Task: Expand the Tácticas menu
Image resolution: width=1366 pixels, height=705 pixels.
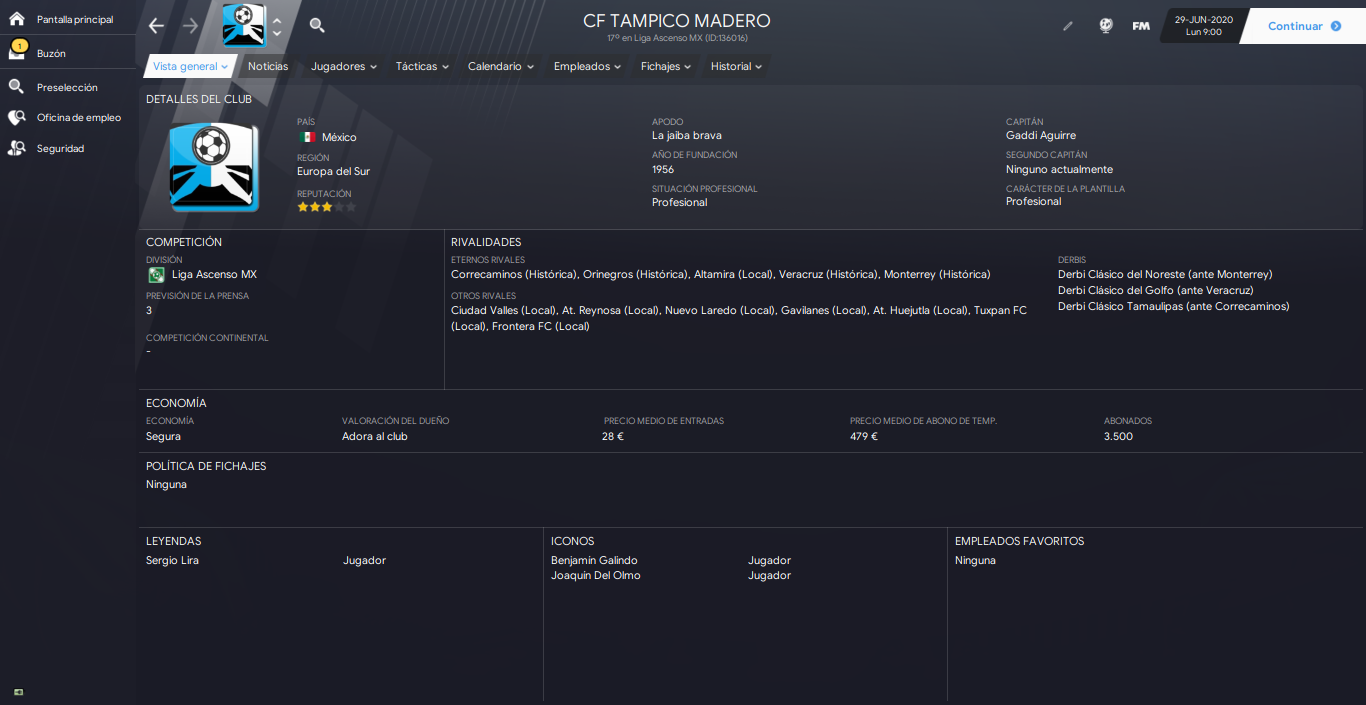Action: click(x=423, y=66)
